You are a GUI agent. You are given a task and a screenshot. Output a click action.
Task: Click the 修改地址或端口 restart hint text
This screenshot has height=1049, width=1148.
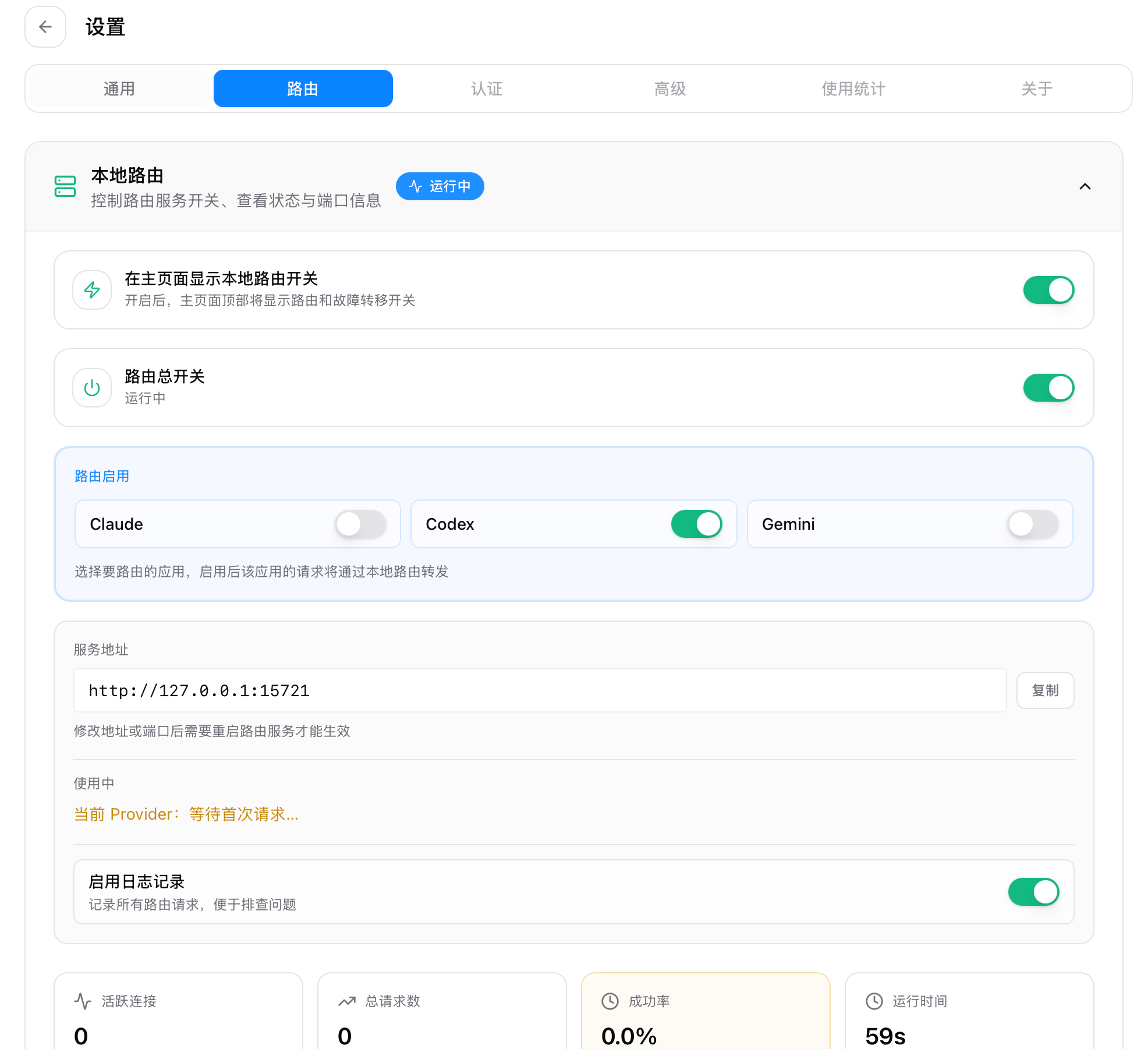(x=212, y=731)
